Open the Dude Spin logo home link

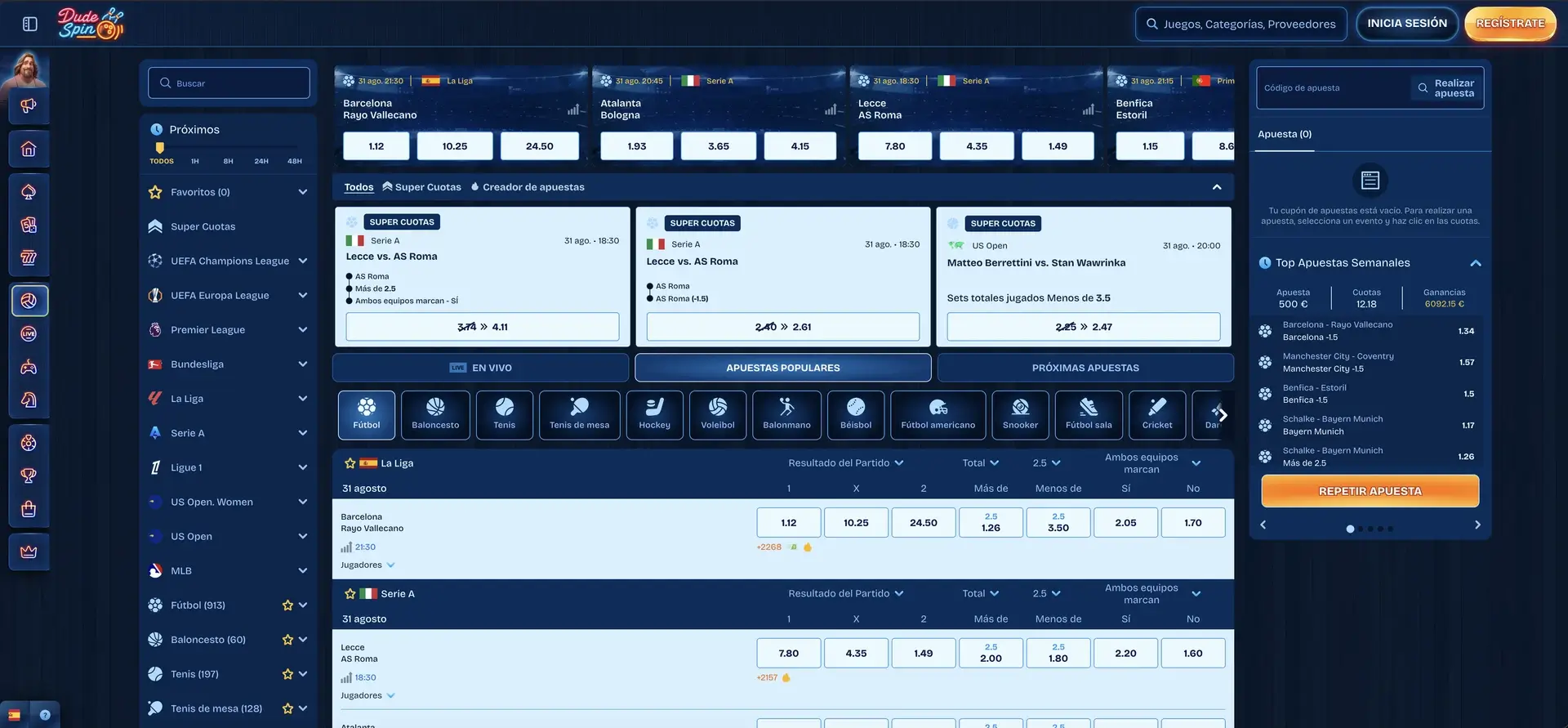[90, 24]
